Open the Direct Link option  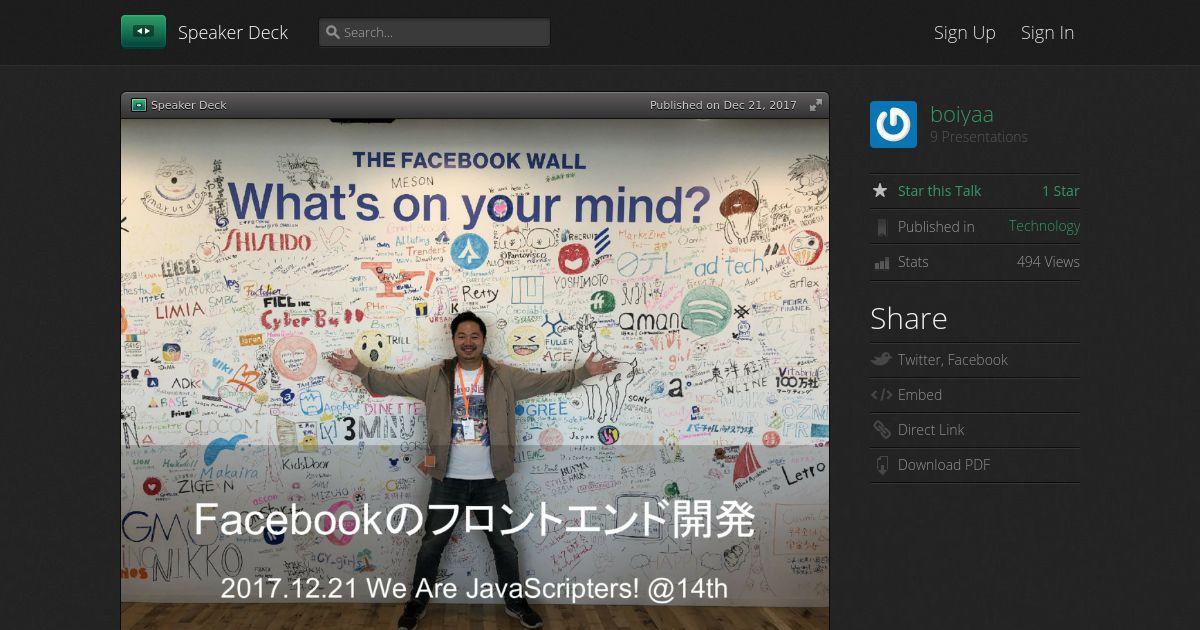click(x=931, y=430)
